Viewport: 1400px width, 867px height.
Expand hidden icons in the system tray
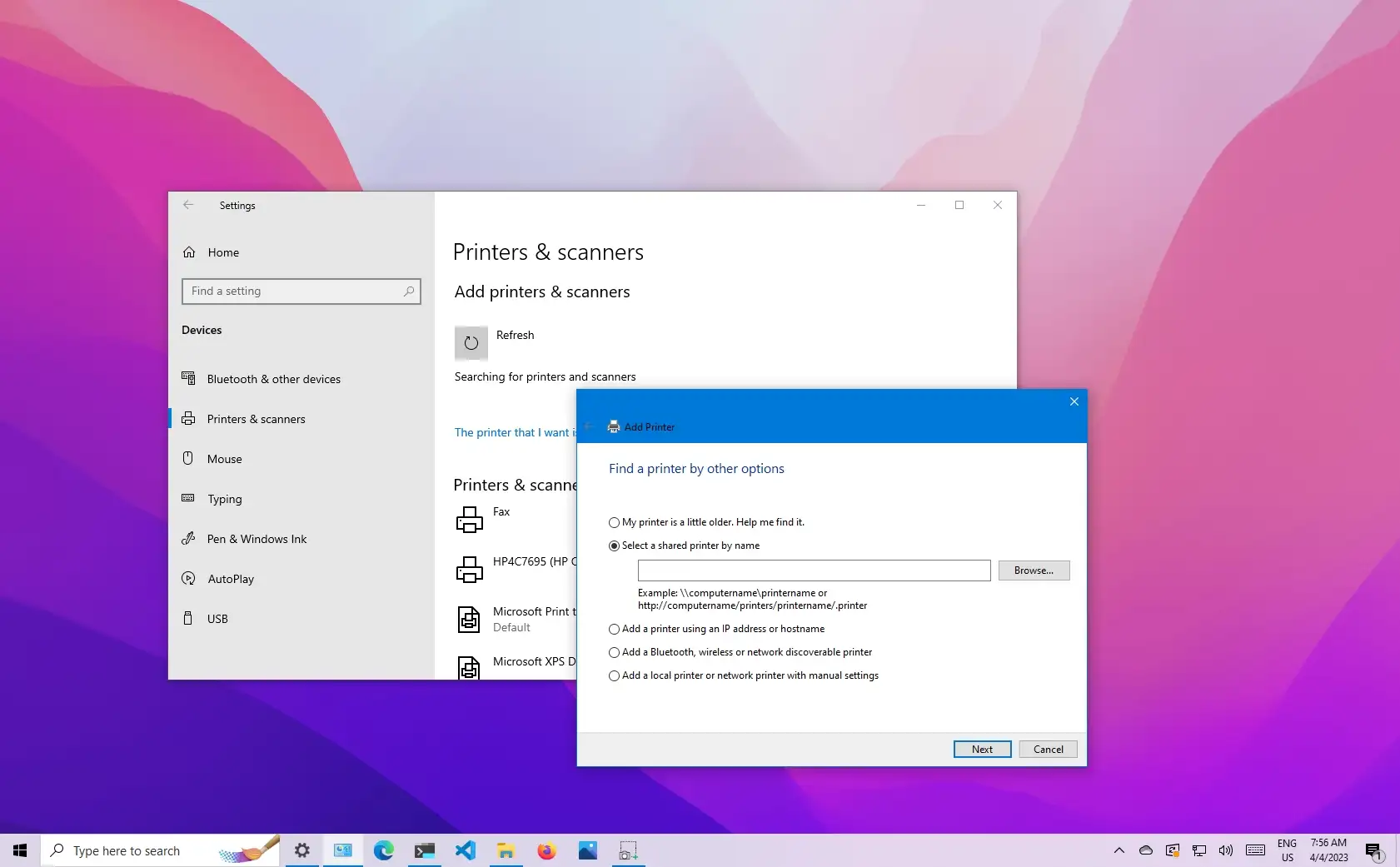point(1119,850)
